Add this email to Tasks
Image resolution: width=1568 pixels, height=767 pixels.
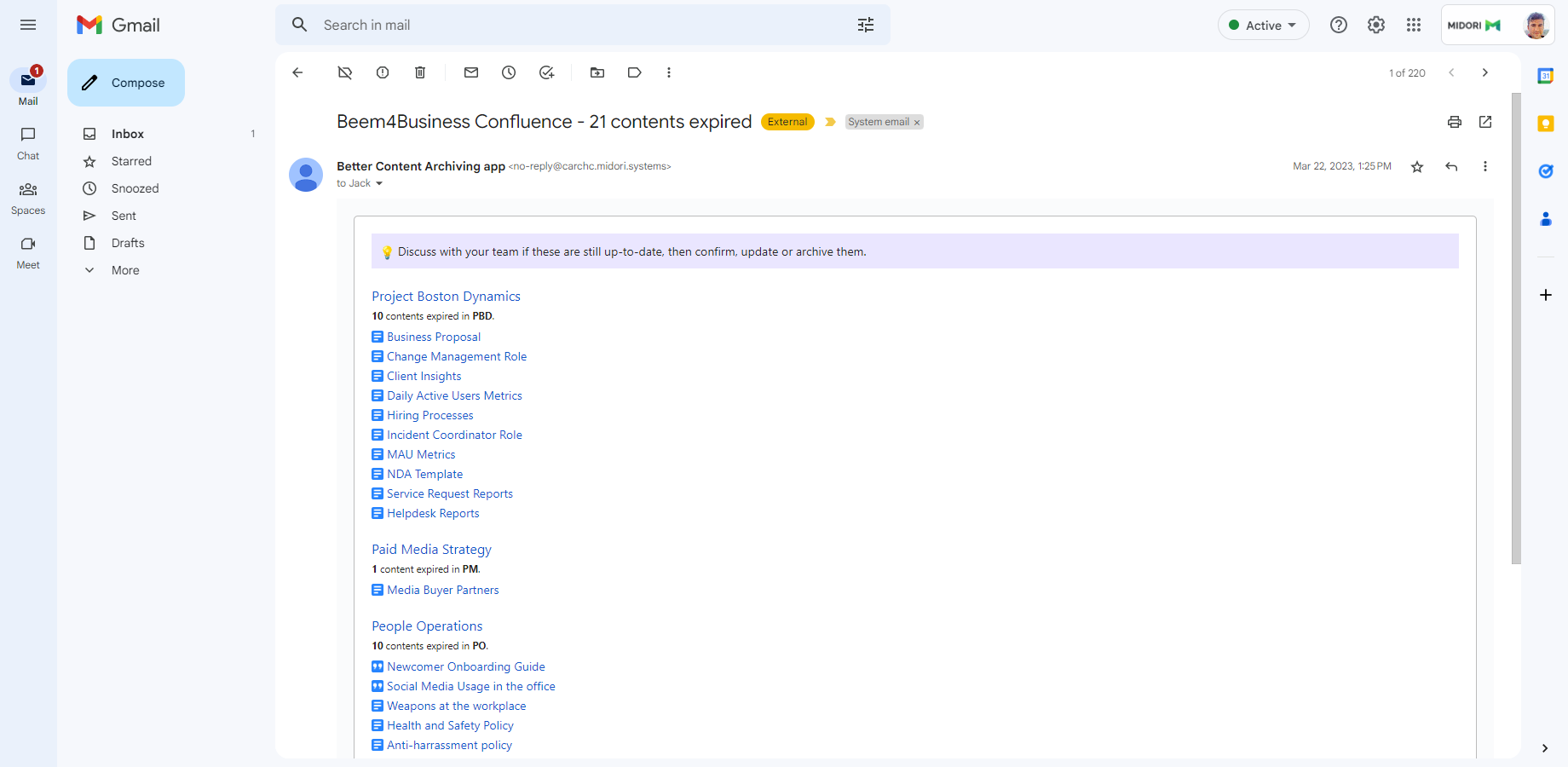(546, 72)
